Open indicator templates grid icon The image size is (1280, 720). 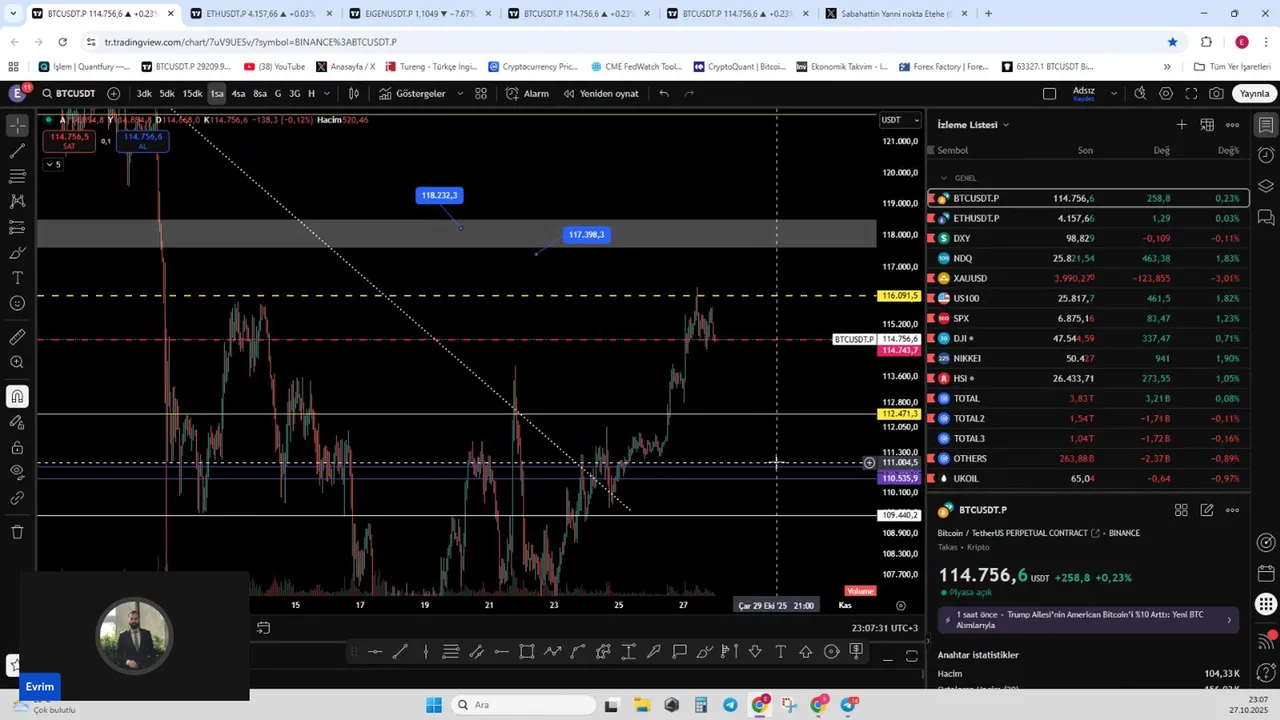[x=481, y=93]
